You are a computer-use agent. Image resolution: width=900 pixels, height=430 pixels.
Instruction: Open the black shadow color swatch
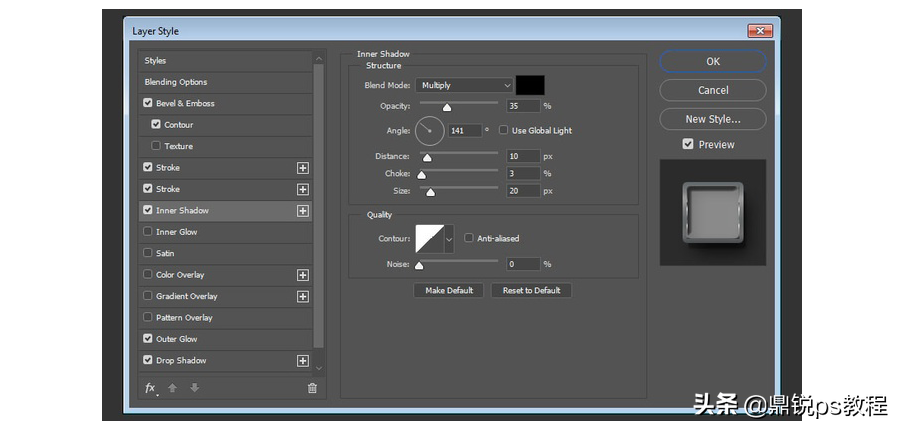point(530,85)
